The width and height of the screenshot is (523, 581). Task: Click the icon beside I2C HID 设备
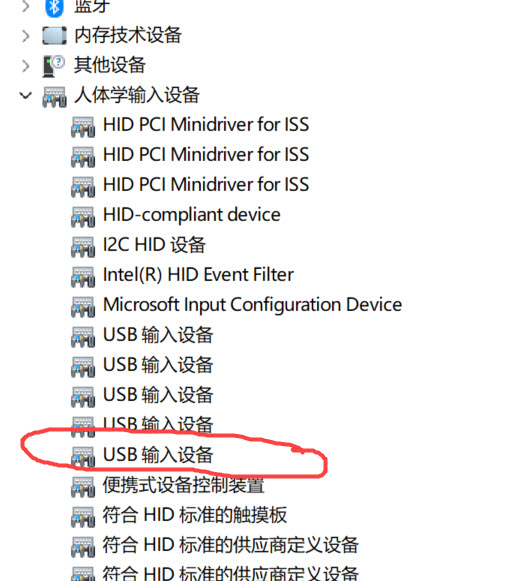pyautogui.click(x=83, y=247)
